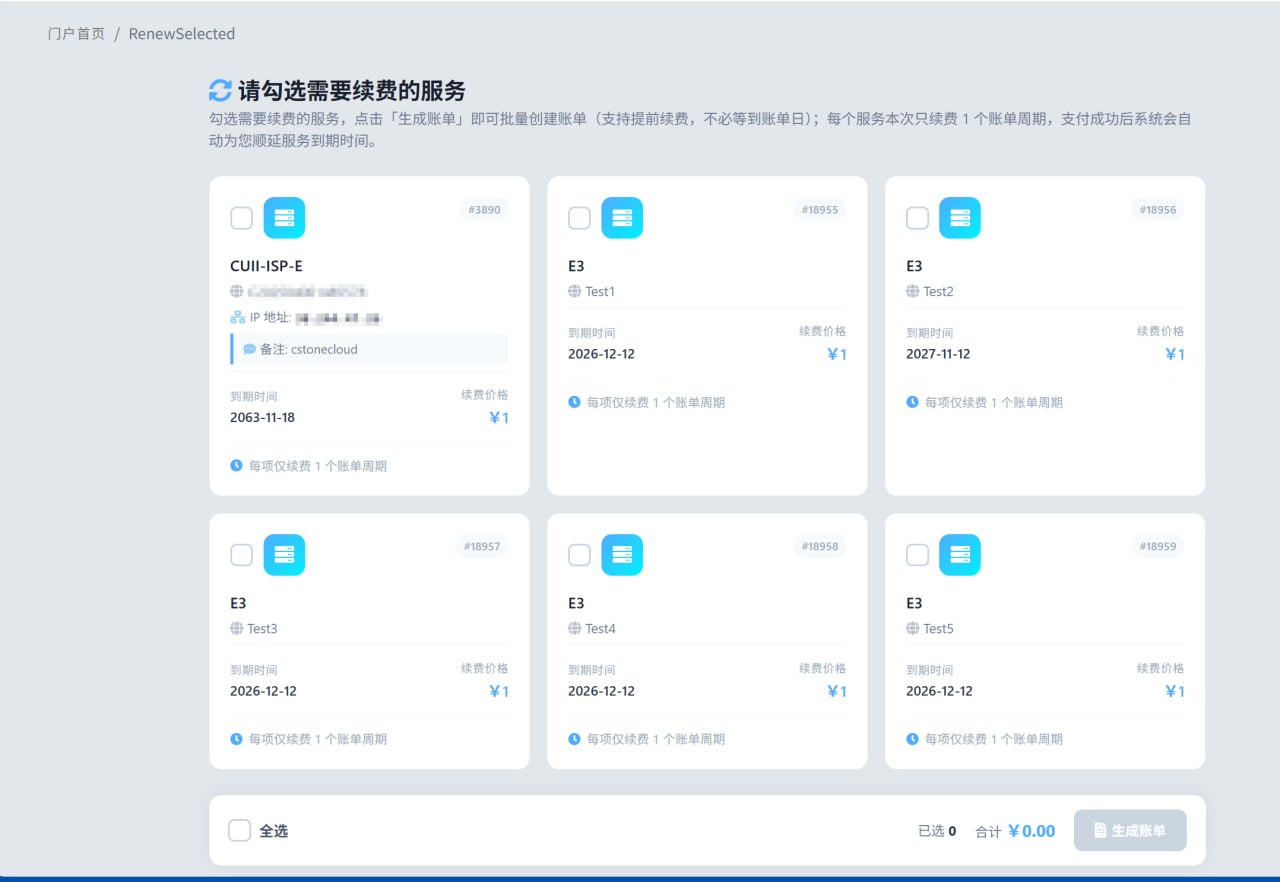The height and width of the screenshot is (882, 1280).
Task: Click the 已选 0 selected counter
Action: tap(937, 831)
